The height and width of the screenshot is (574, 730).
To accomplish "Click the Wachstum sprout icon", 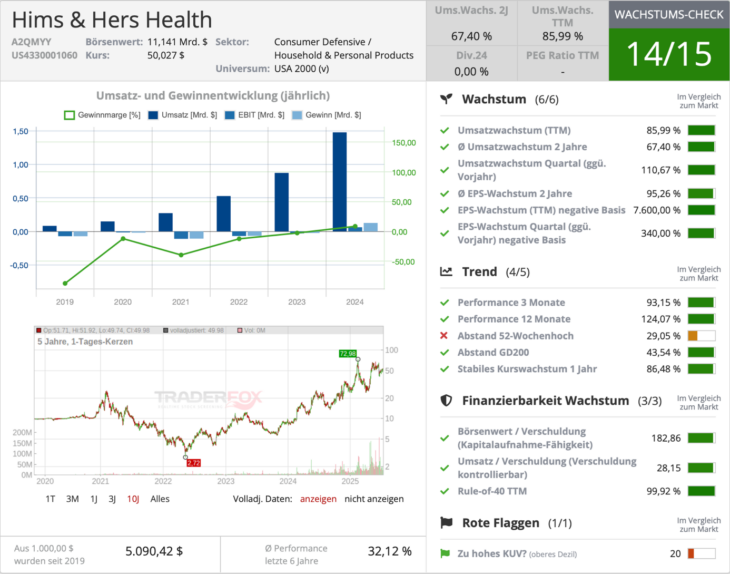I will point(446,99).
